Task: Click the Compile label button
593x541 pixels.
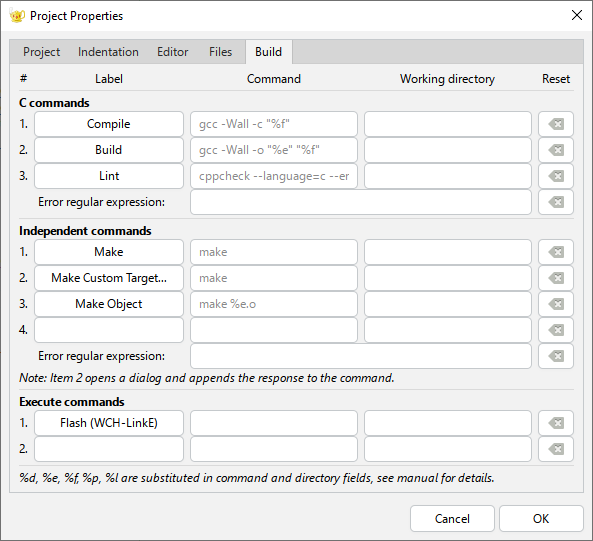Action: (109, 124)
